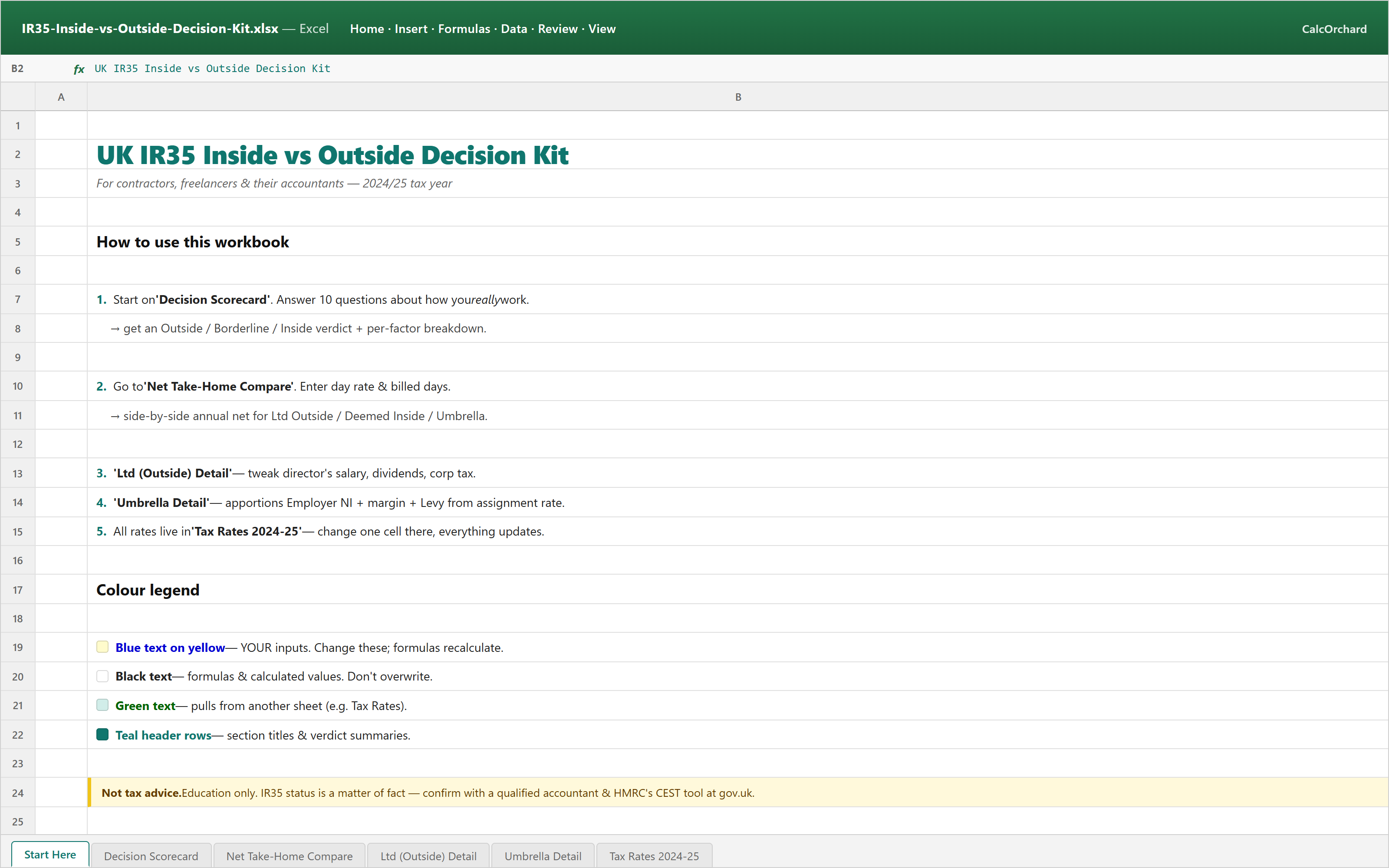Select row 10 header

coord(18,386)
